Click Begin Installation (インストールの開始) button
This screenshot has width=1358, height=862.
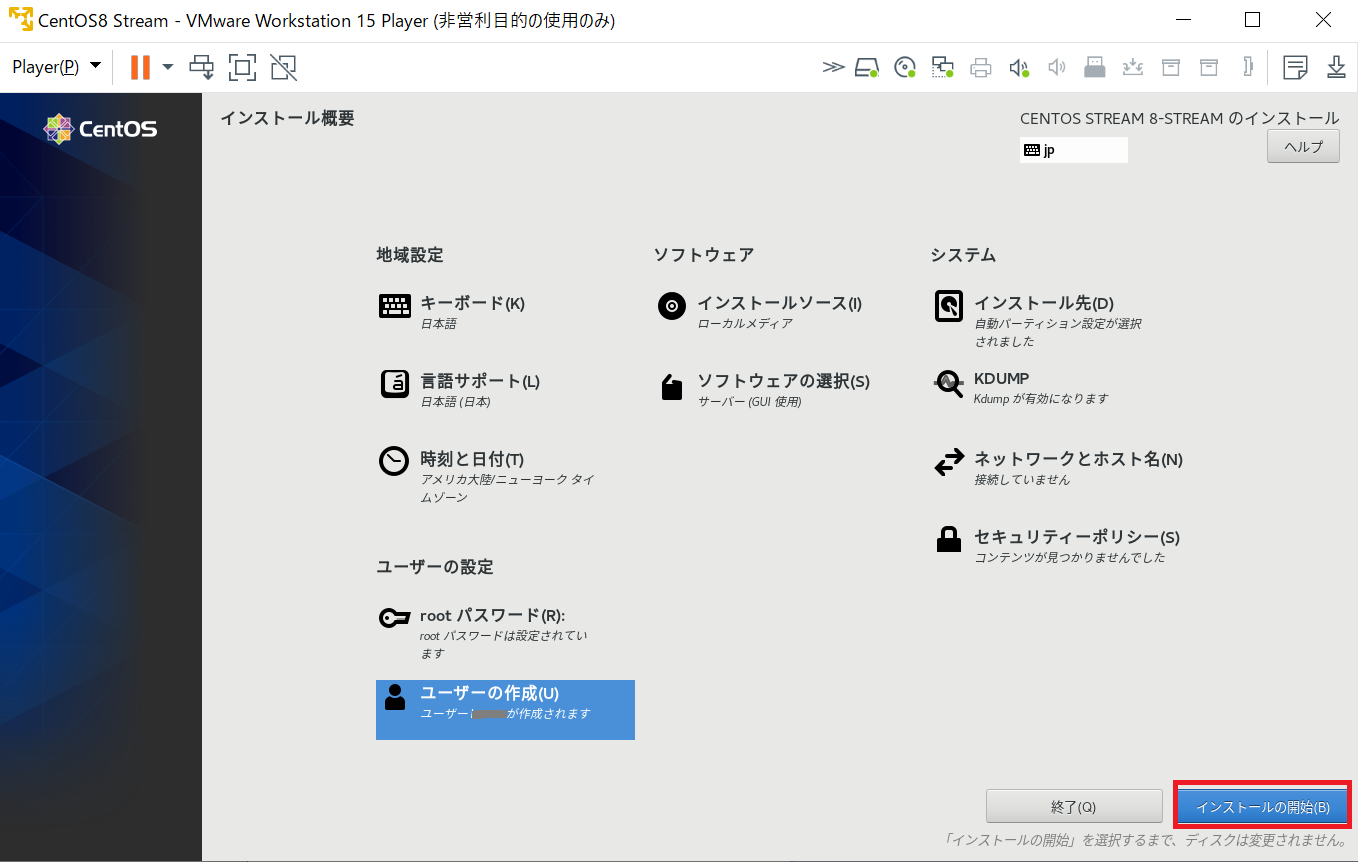(1262, 806)
